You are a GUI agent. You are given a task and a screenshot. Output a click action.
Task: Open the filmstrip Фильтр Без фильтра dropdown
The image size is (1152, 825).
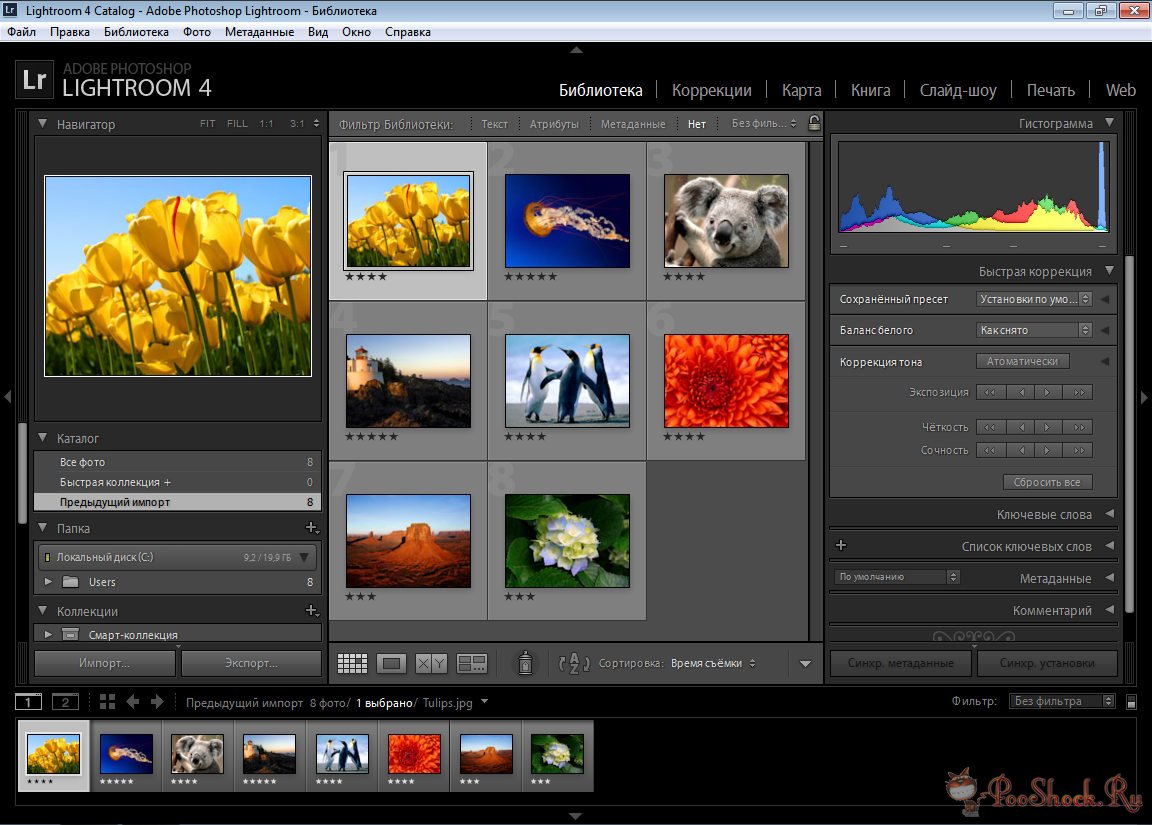pyautogui.click(x=1062, y=701)
